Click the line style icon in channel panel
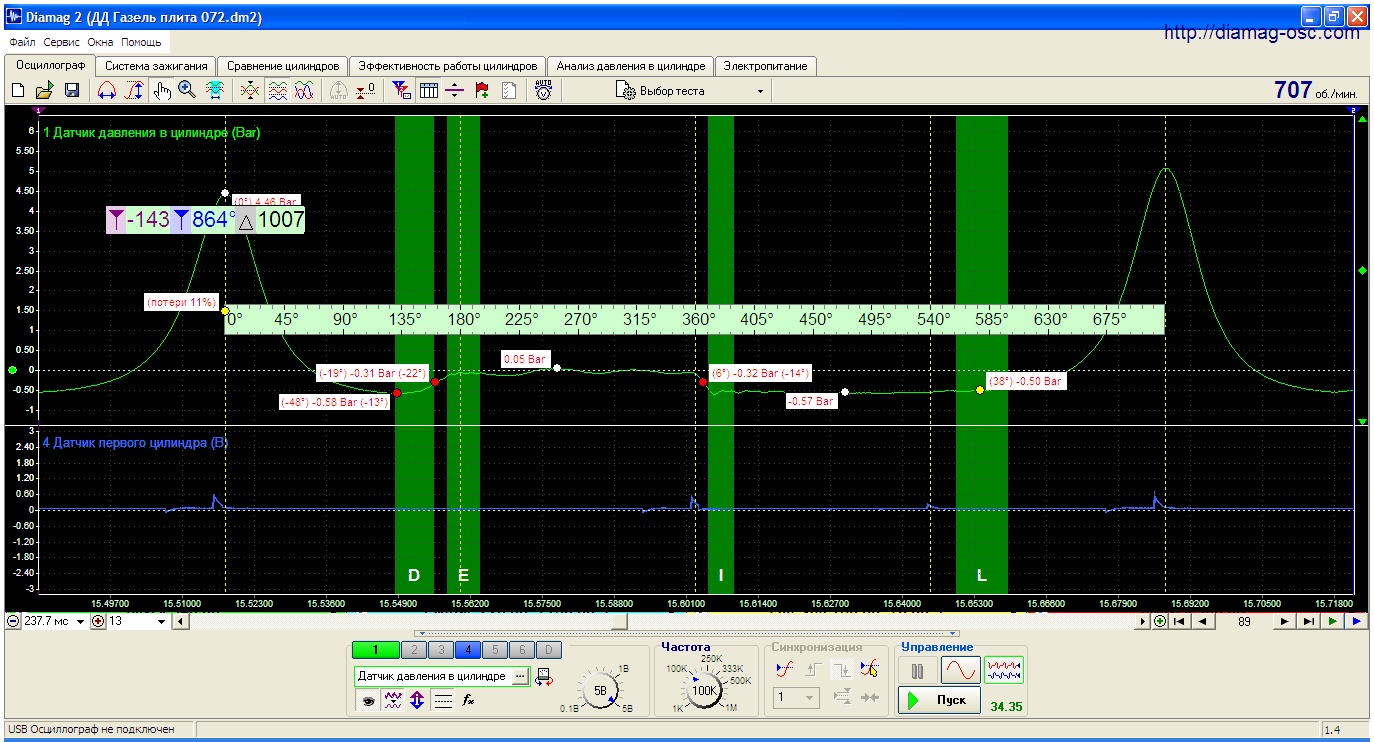This screenshot has height=742, width=1374. click(443, 701)
